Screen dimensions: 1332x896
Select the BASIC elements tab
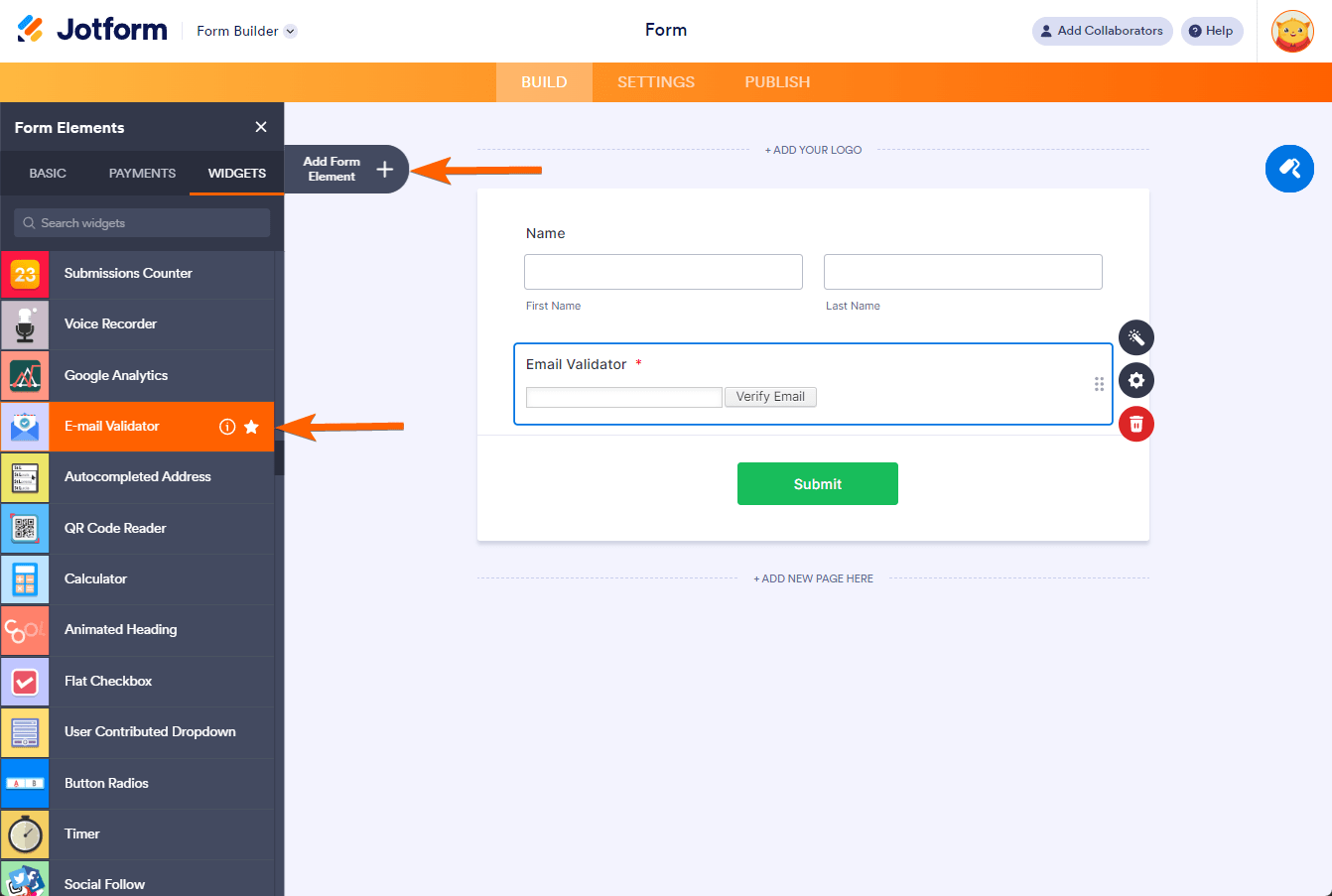coord(48,173)
